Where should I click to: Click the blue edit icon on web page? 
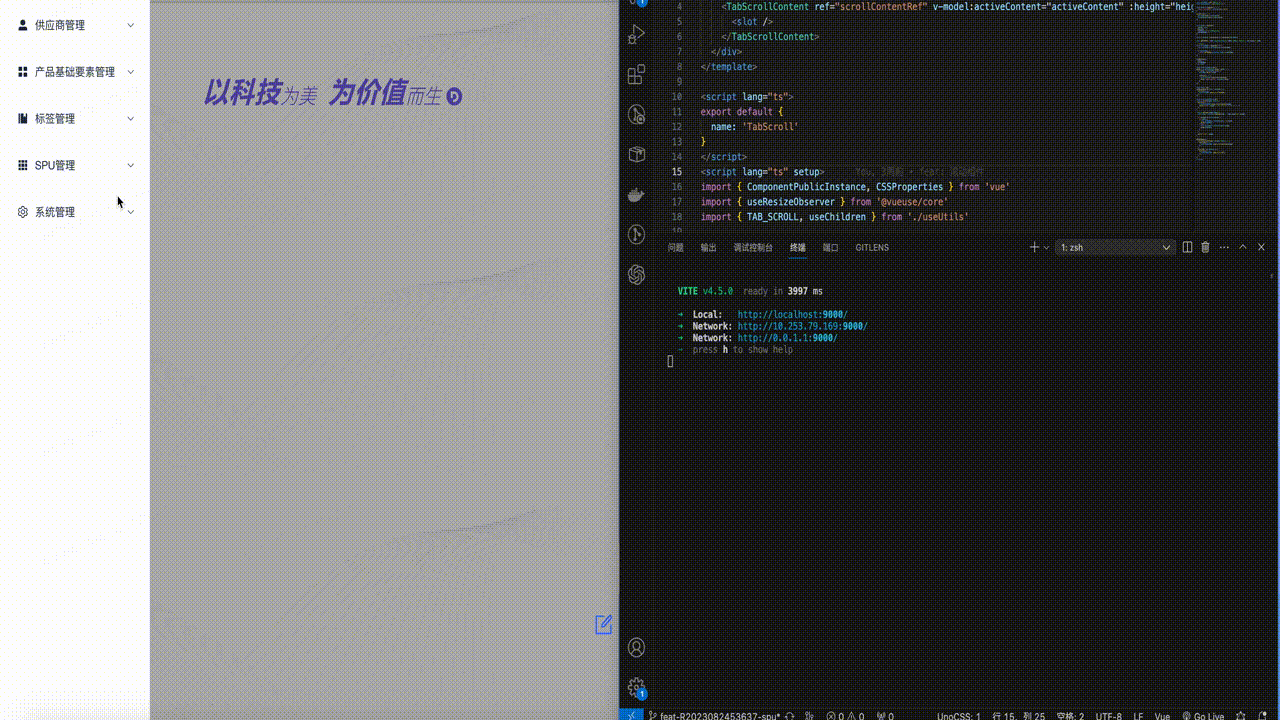point(603,625)
